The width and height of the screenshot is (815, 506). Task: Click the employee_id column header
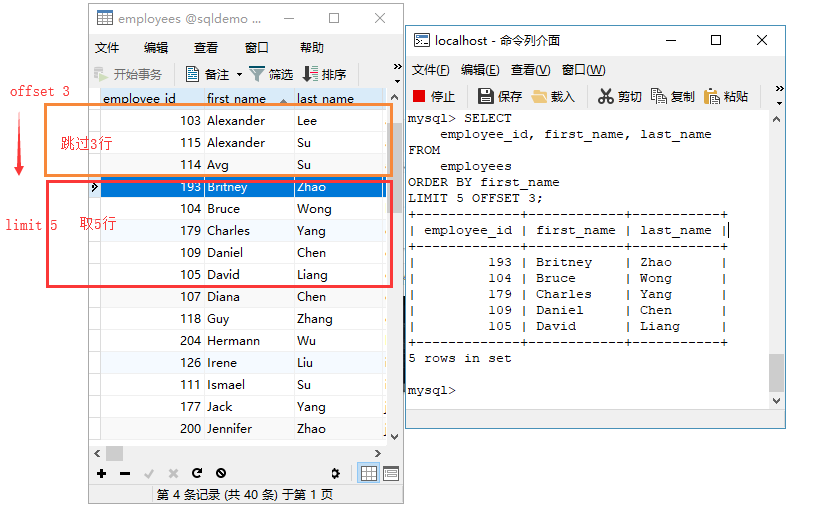pos(151,97)
